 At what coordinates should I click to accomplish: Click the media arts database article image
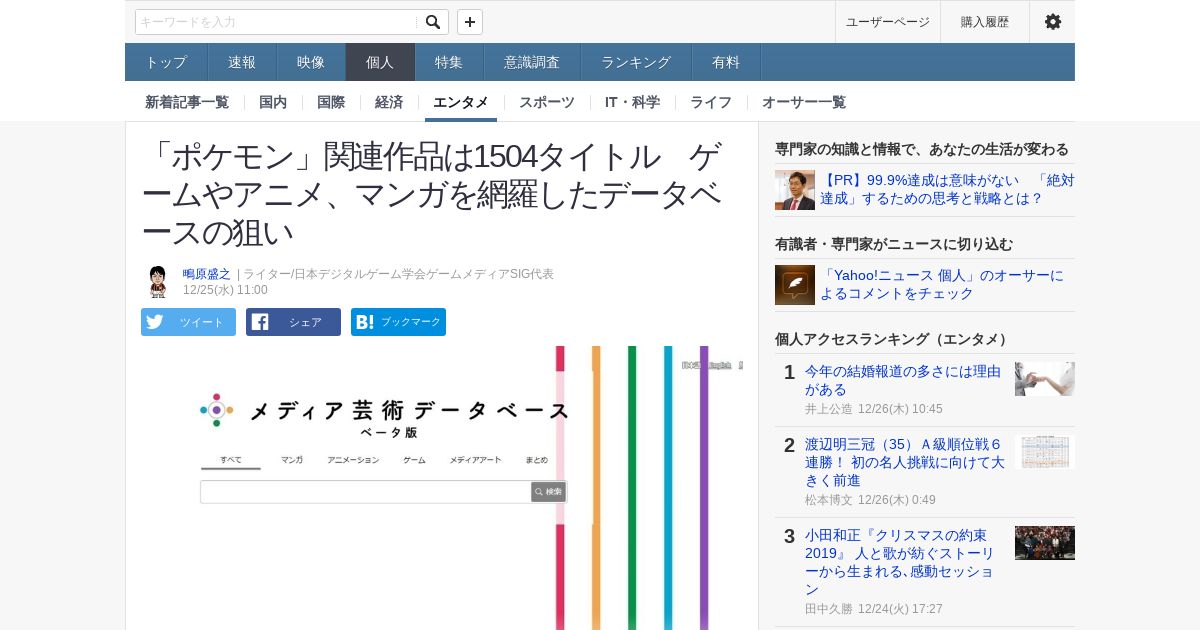click(442, 488)
